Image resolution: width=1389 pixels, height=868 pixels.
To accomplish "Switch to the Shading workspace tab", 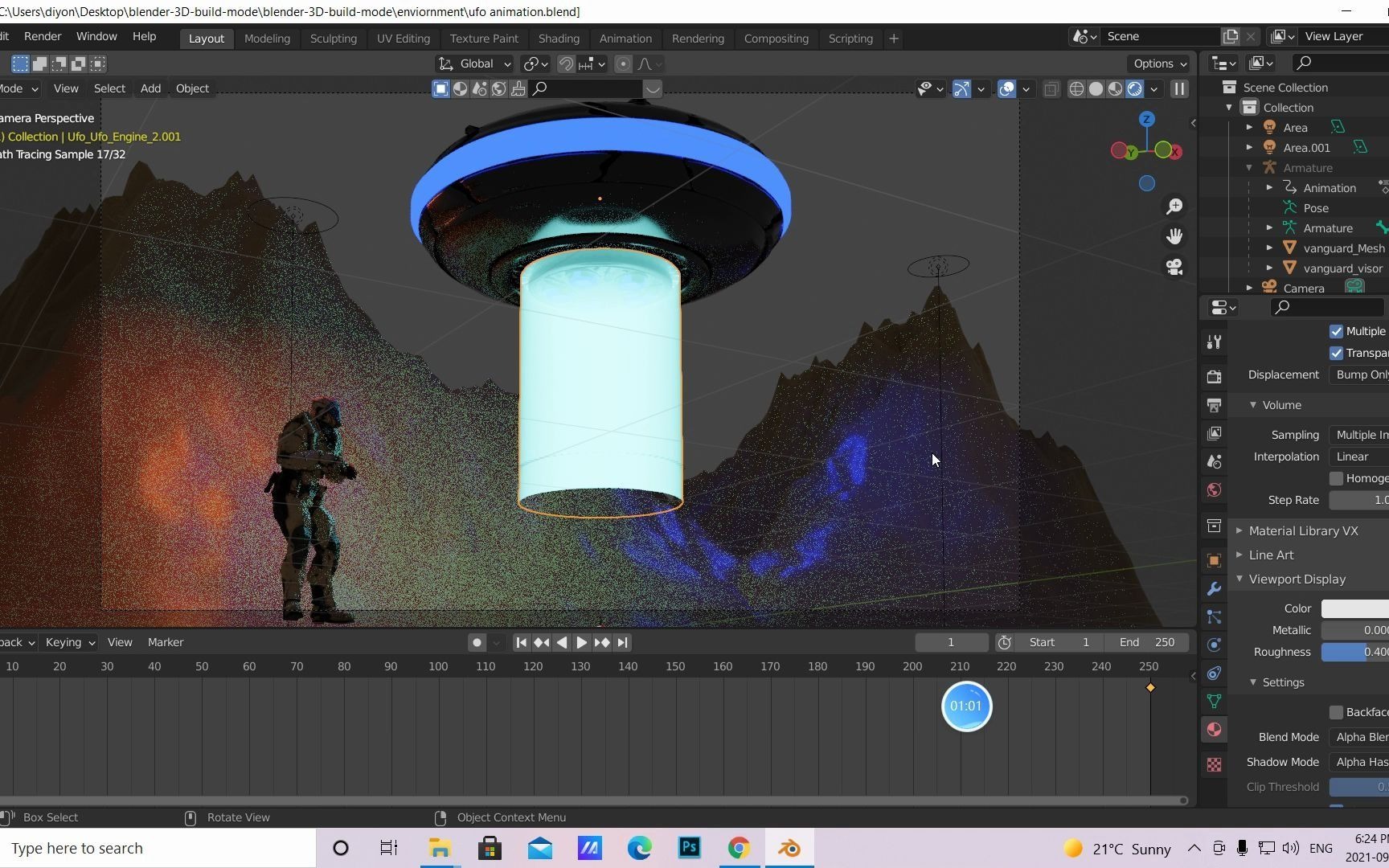I will coord(559,39).
